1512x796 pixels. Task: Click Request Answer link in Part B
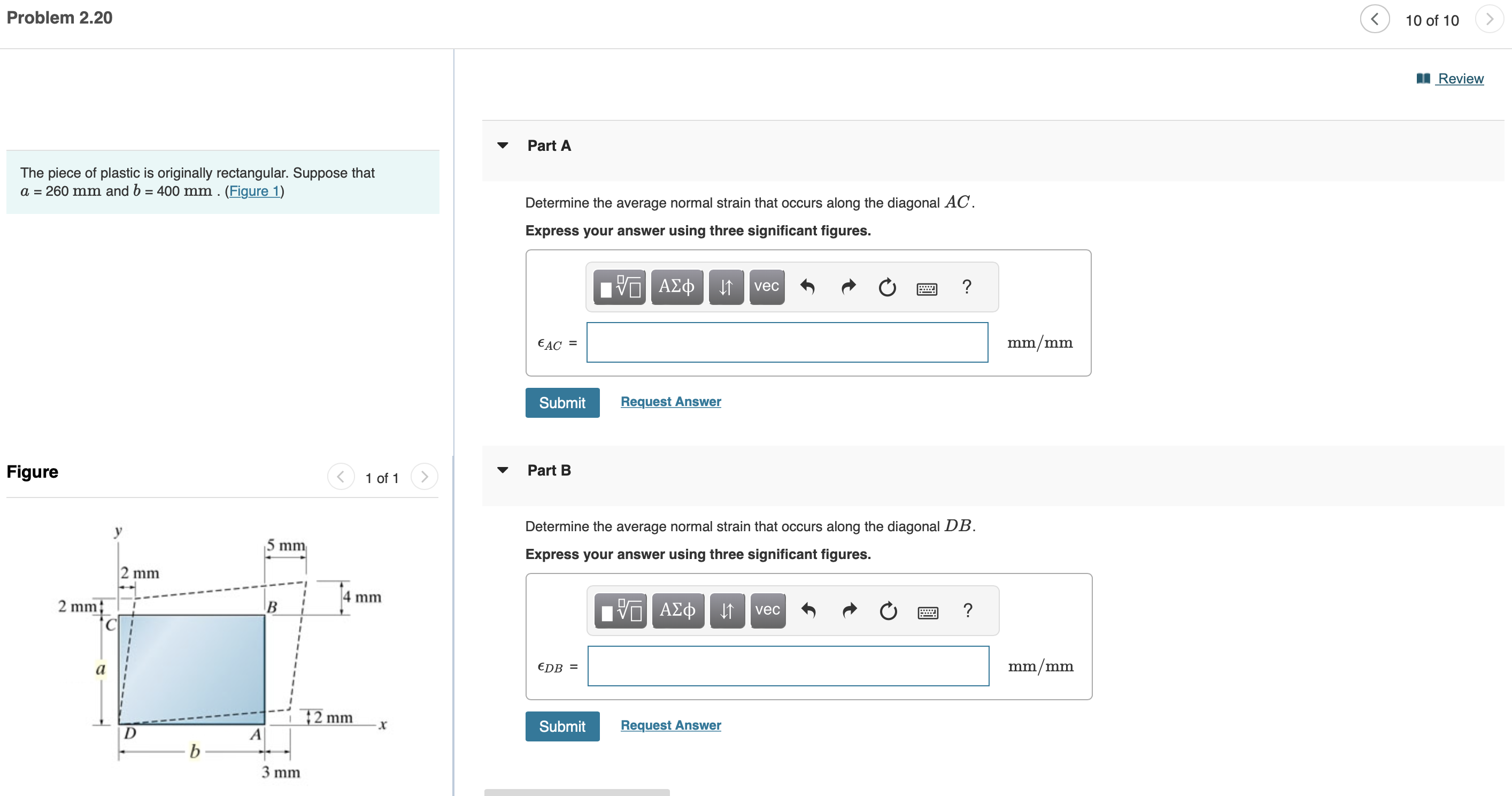[x=670, y=725]
